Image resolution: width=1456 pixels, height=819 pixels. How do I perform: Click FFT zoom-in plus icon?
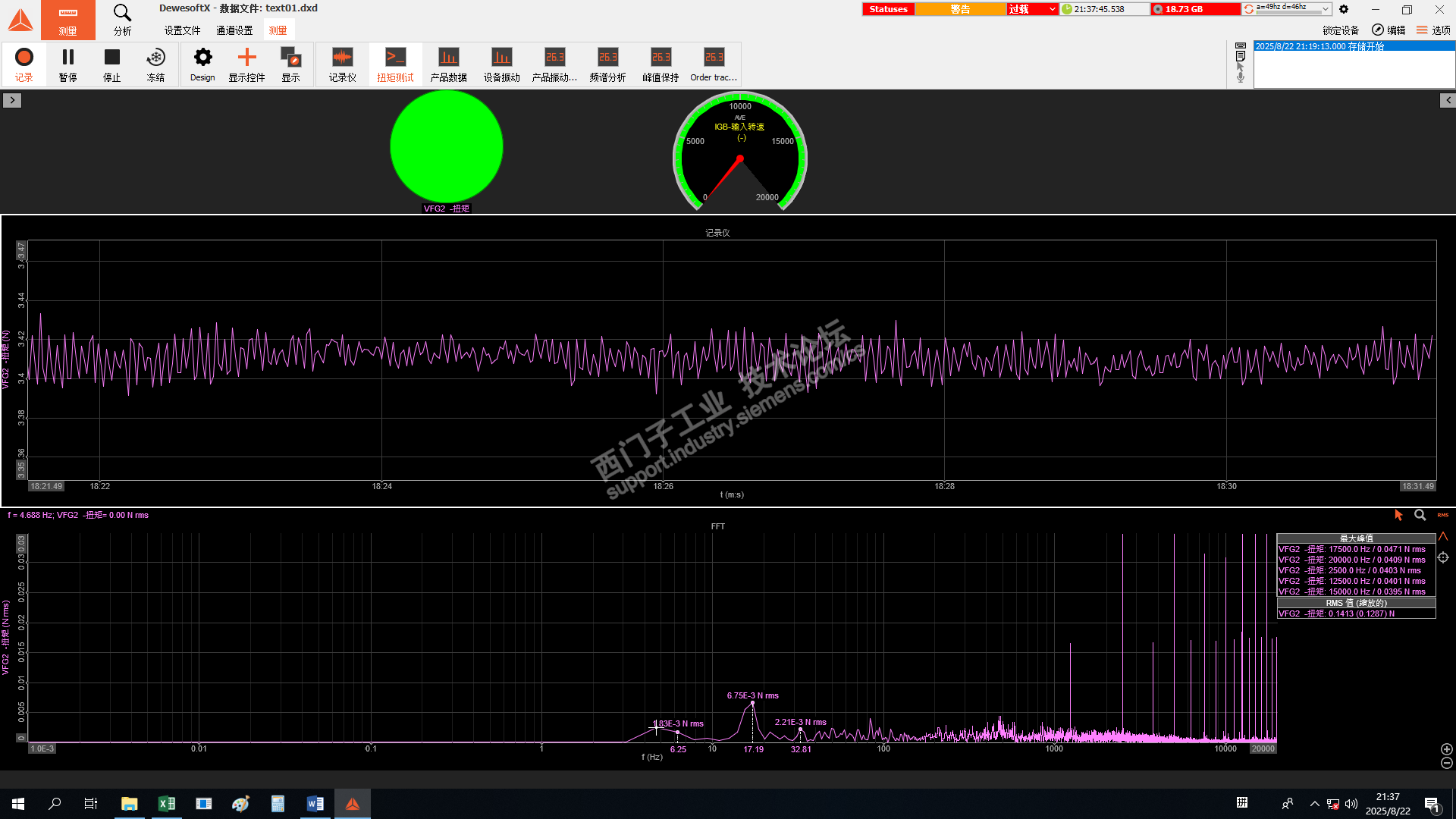coord(1447,749)
